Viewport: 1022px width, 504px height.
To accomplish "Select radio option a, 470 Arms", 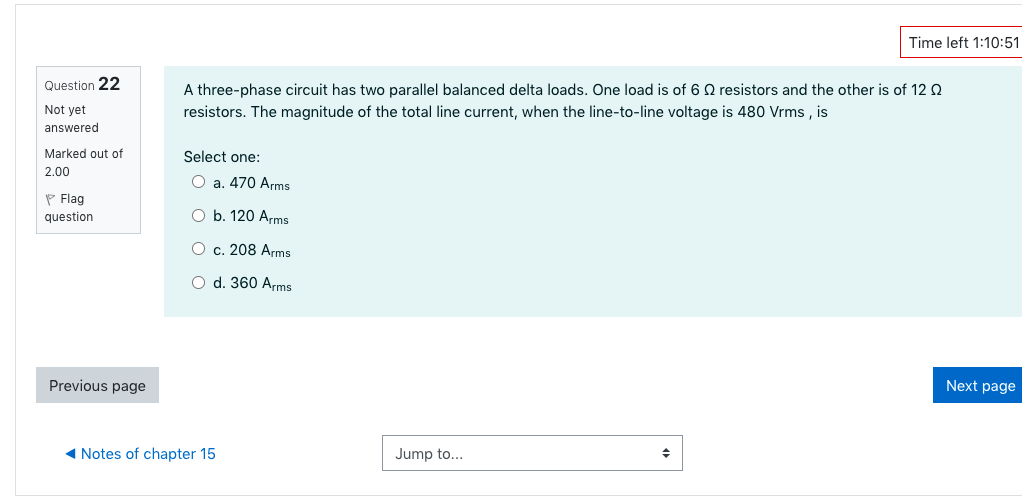I will (x=198, y=183).
